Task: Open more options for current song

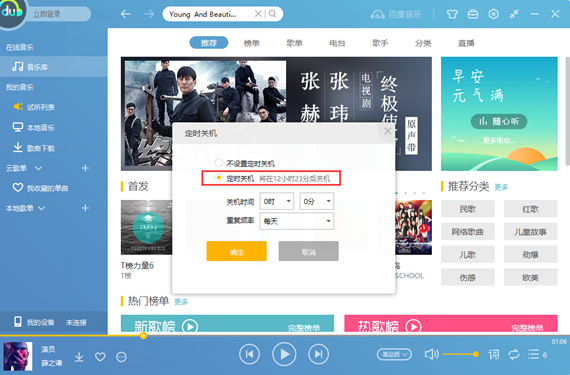Action: pos(121,357)
